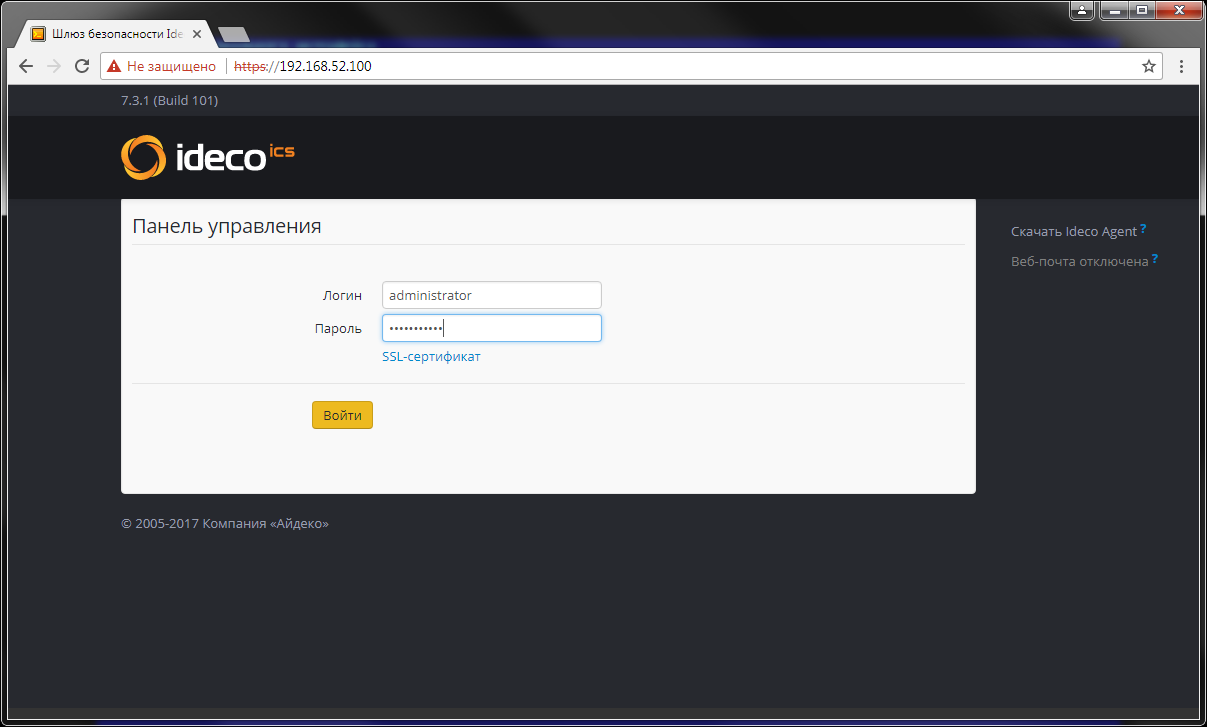Click the 'Не защищено' warning triangle icon
The image size is (1207, 727).
(x=115, y=66)
